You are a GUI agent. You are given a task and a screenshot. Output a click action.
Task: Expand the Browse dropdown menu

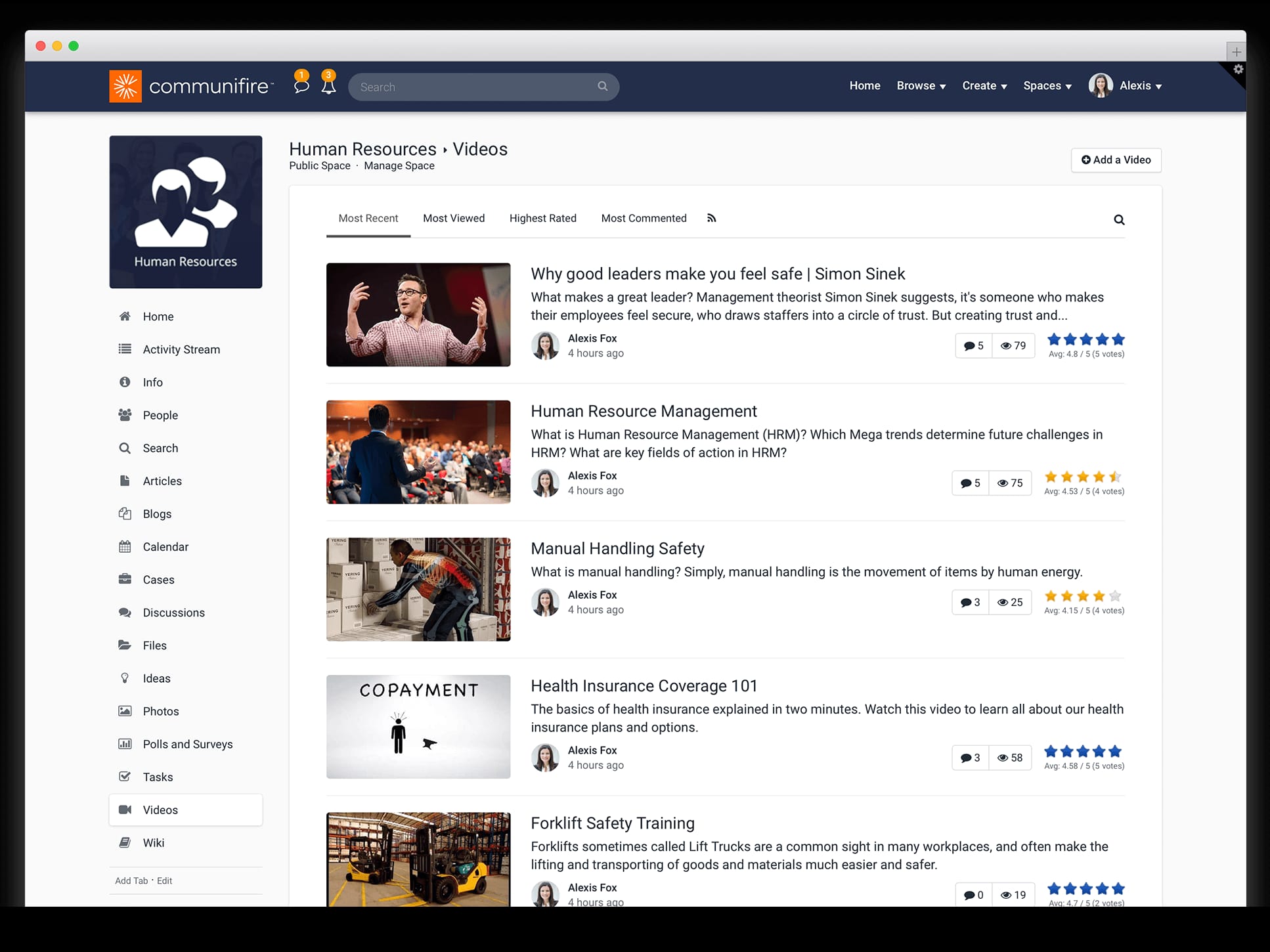point(921,86)
